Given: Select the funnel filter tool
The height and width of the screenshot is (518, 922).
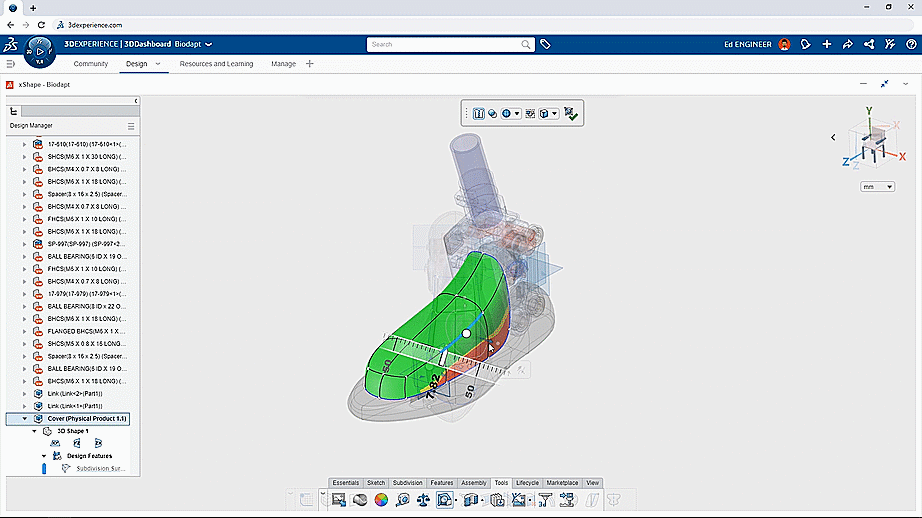Looking at the screenshot, I should click(545, 500).
